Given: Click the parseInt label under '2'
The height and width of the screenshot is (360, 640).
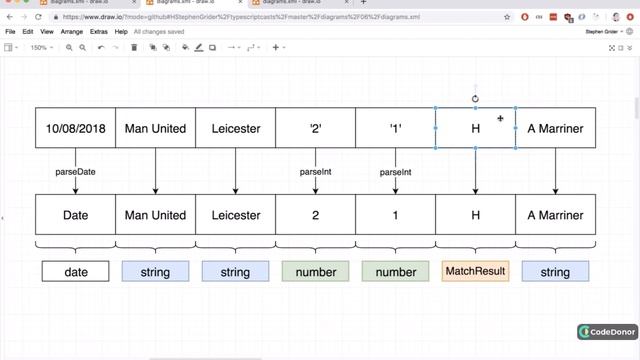Looking at the screenshot, I should tap(316, 172).
